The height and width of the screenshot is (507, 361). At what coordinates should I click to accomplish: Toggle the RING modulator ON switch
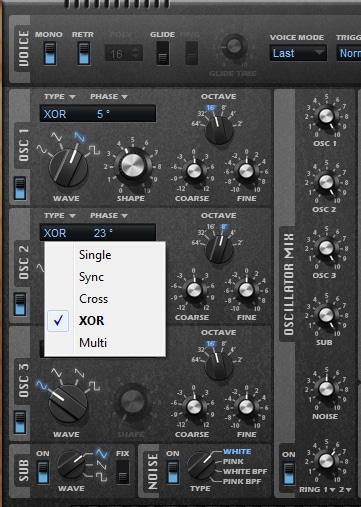coord(289,473)
